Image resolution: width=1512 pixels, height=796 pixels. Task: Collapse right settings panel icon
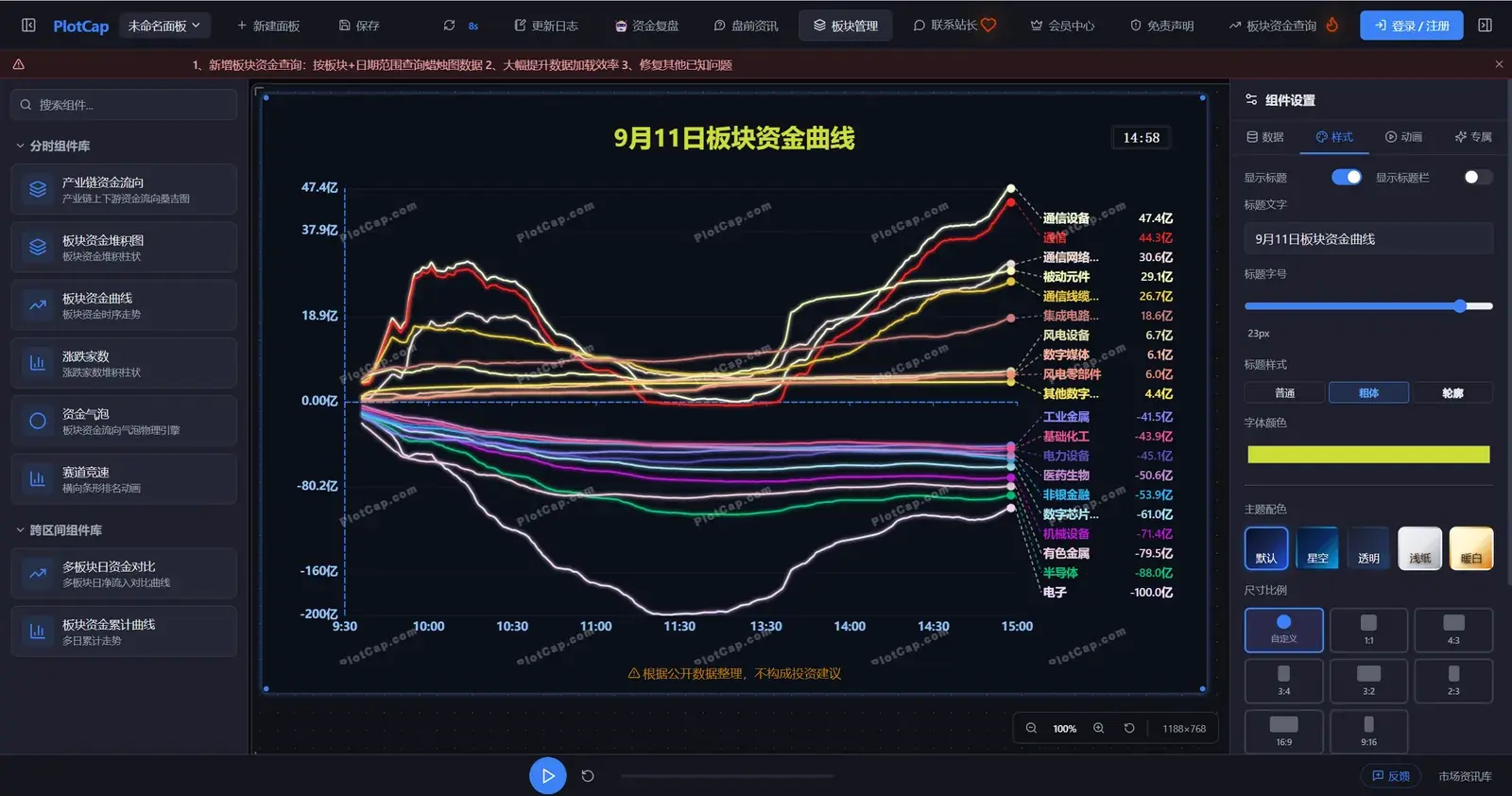coord(1486,26)
